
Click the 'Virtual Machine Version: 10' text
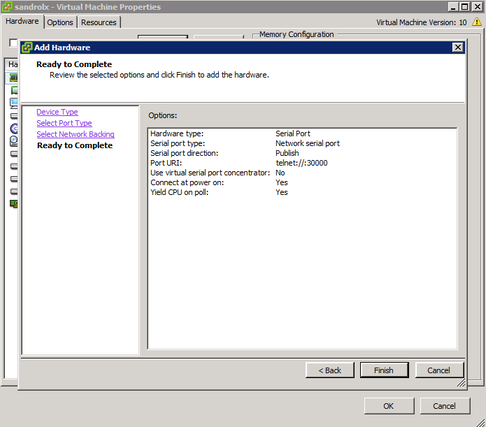(x=421, y=22)
